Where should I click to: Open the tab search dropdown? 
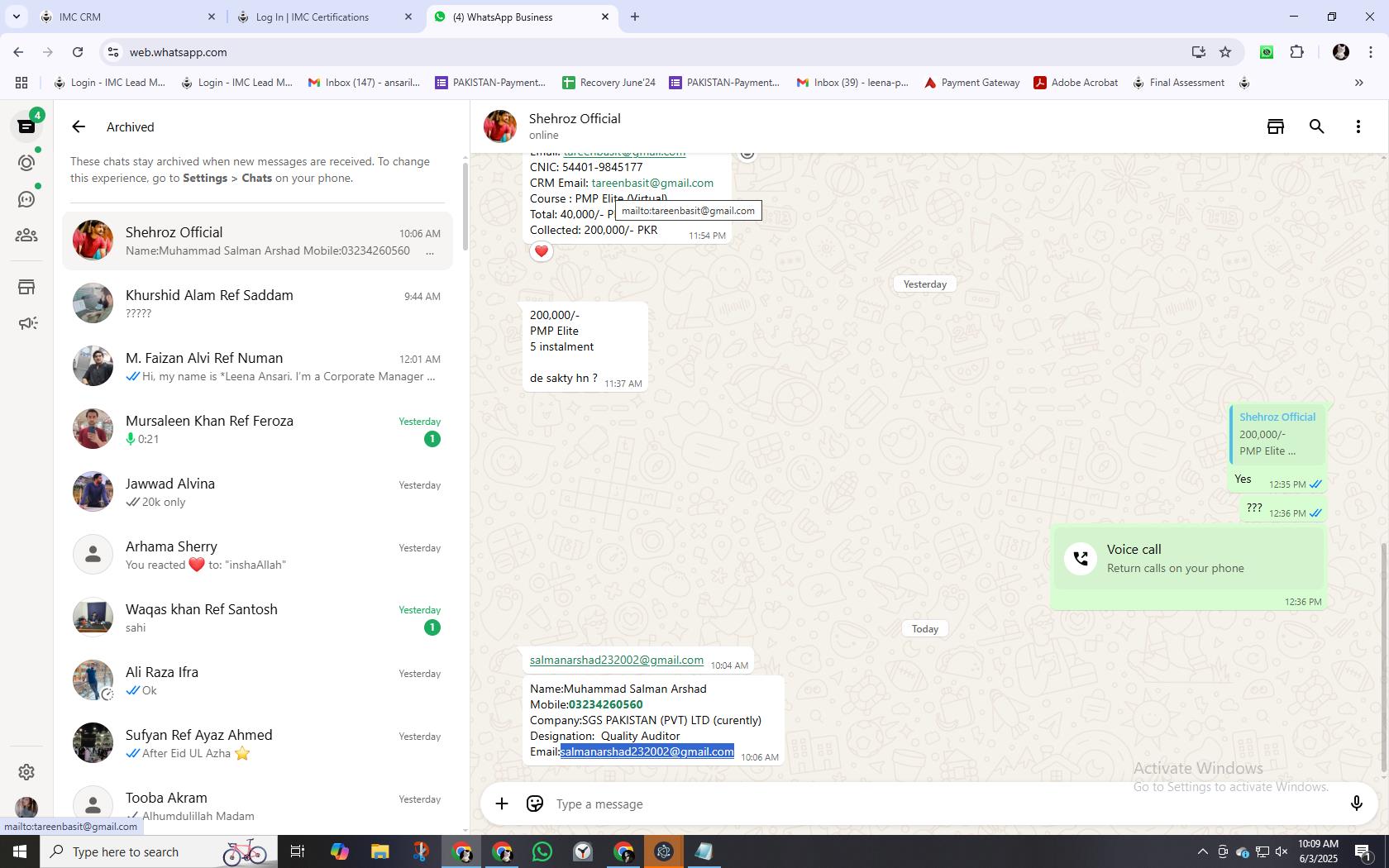coord(16,17)
